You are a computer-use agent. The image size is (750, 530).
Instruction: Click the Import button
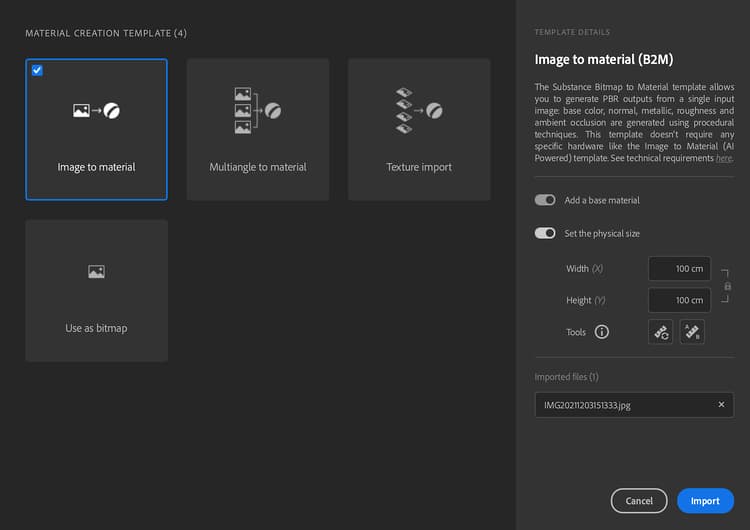point(705,500)
